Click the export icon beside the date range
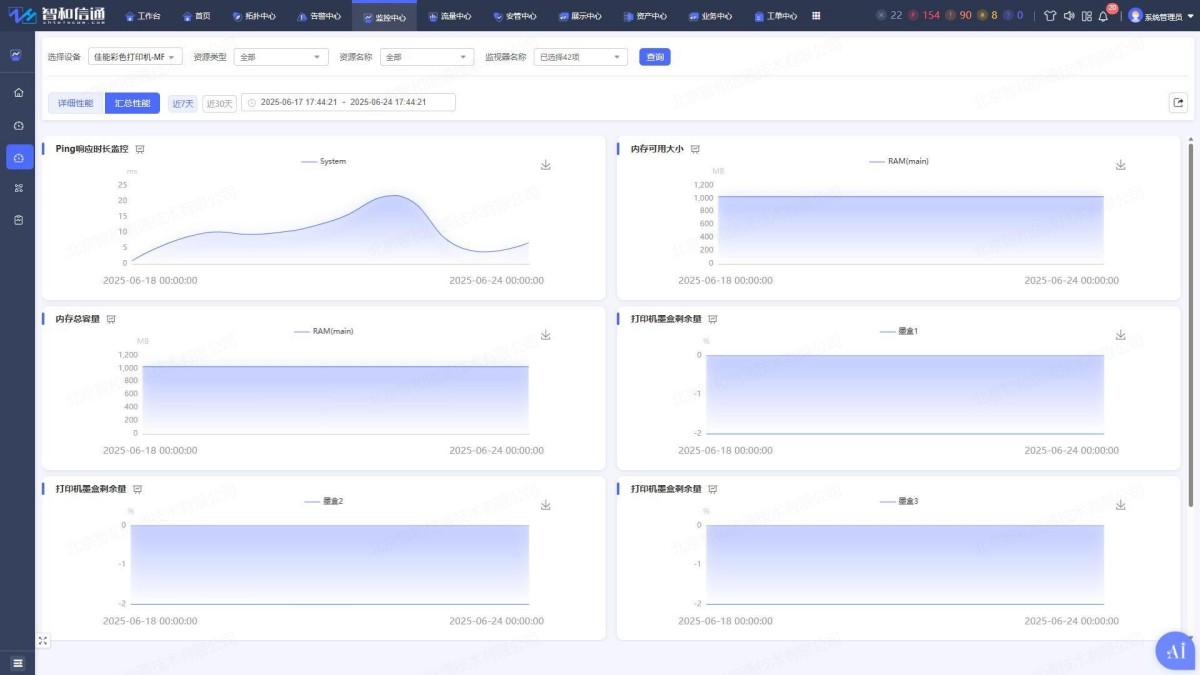The width and height of the screenshot is (1200, 675). pos(1178,102)
